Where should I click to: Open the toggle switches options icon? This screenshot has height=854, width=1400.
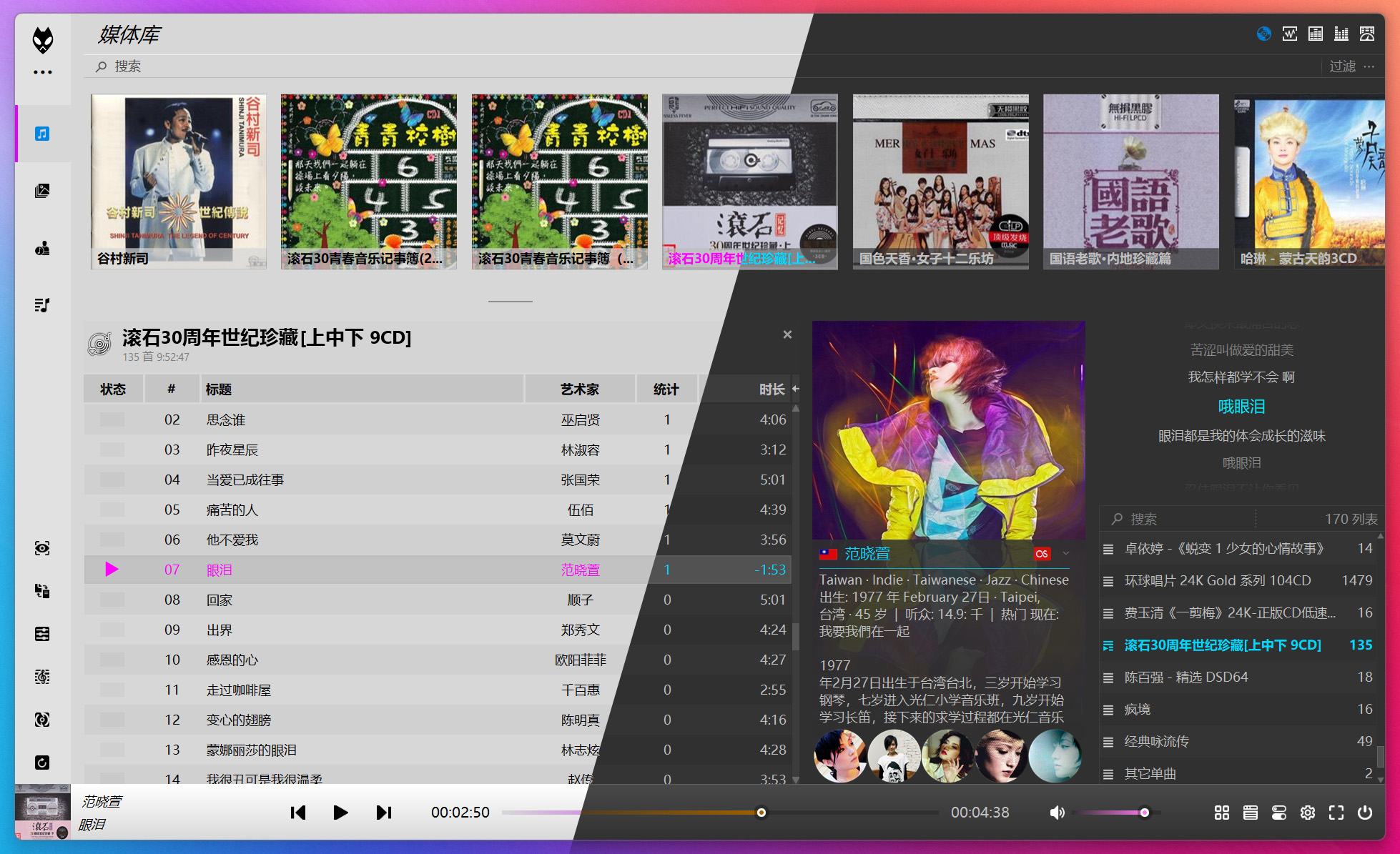(1279, 813)
